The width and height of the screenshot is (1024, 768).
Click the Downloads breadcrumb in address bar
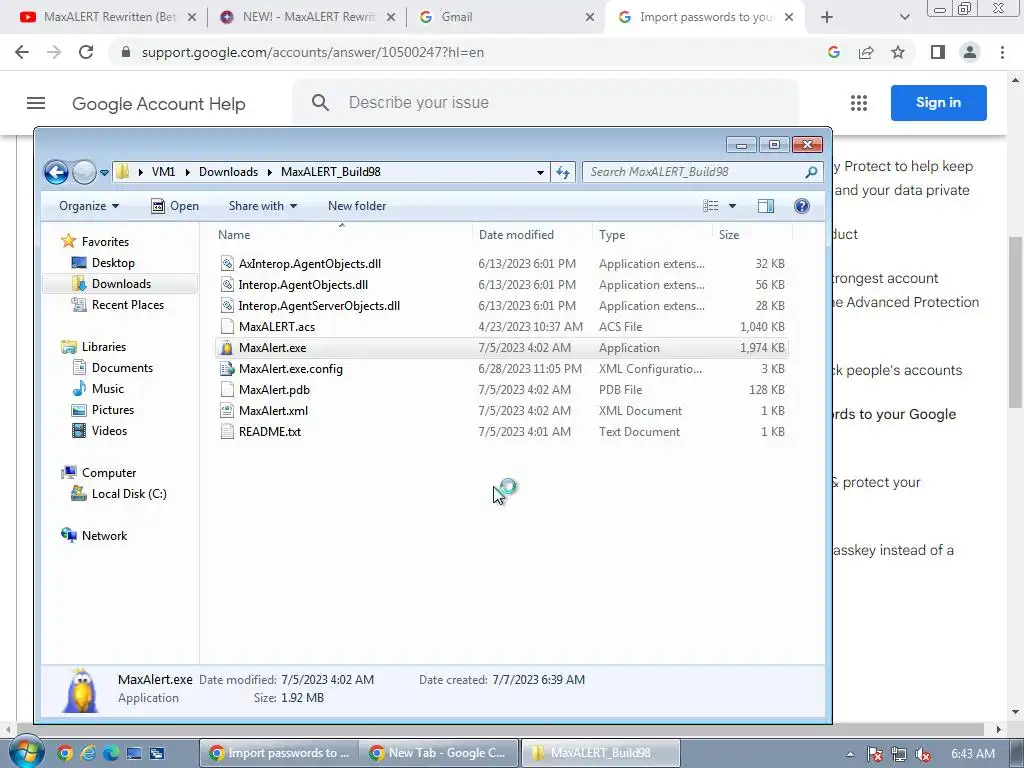228,172
